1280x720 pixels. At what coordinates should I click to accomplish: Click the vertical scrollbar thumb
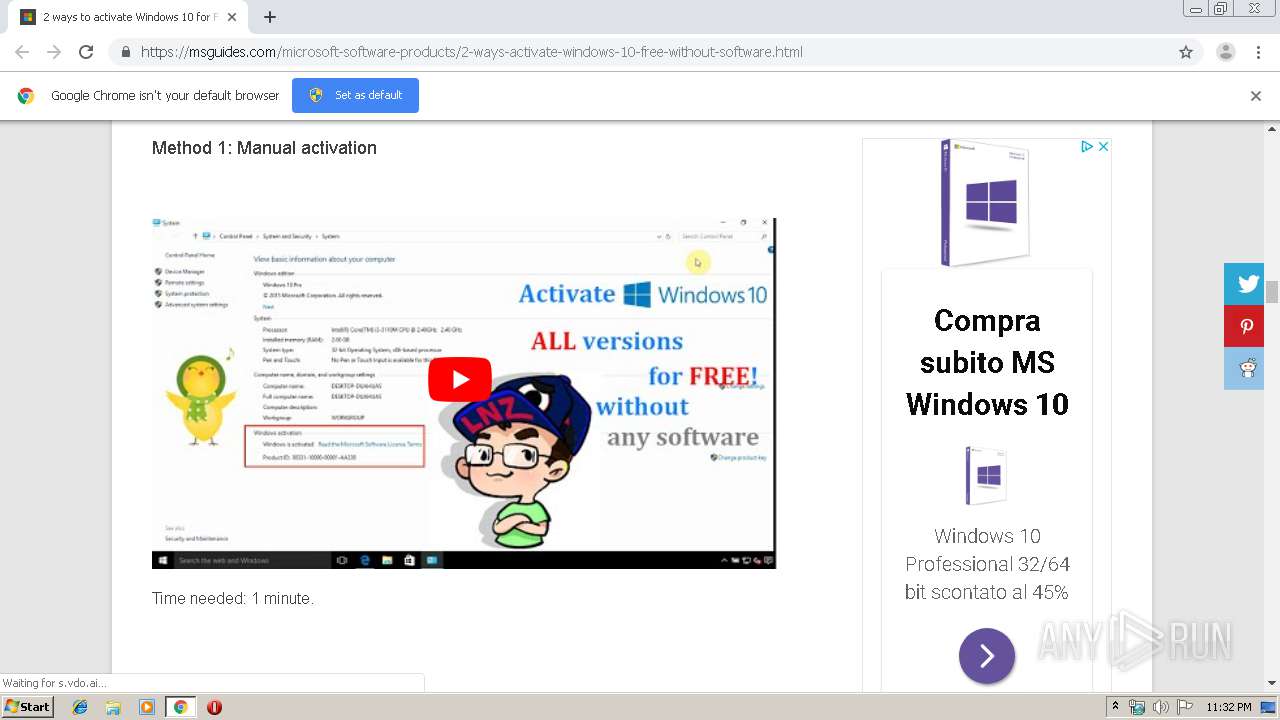(1272, 292)
